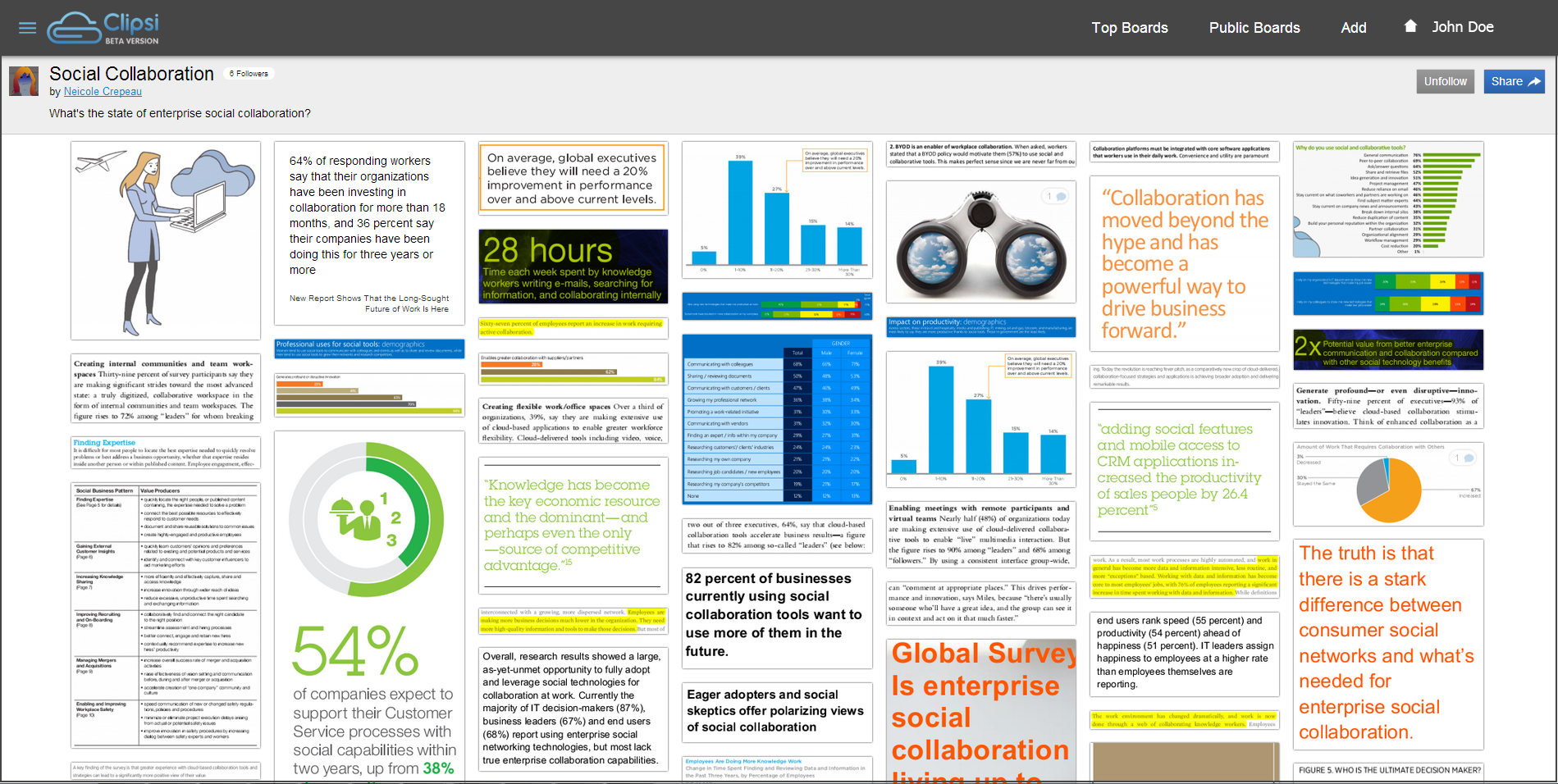Open 'The truth is that there is a stark difference' card
The image size is (1558, 784).
1388,644
